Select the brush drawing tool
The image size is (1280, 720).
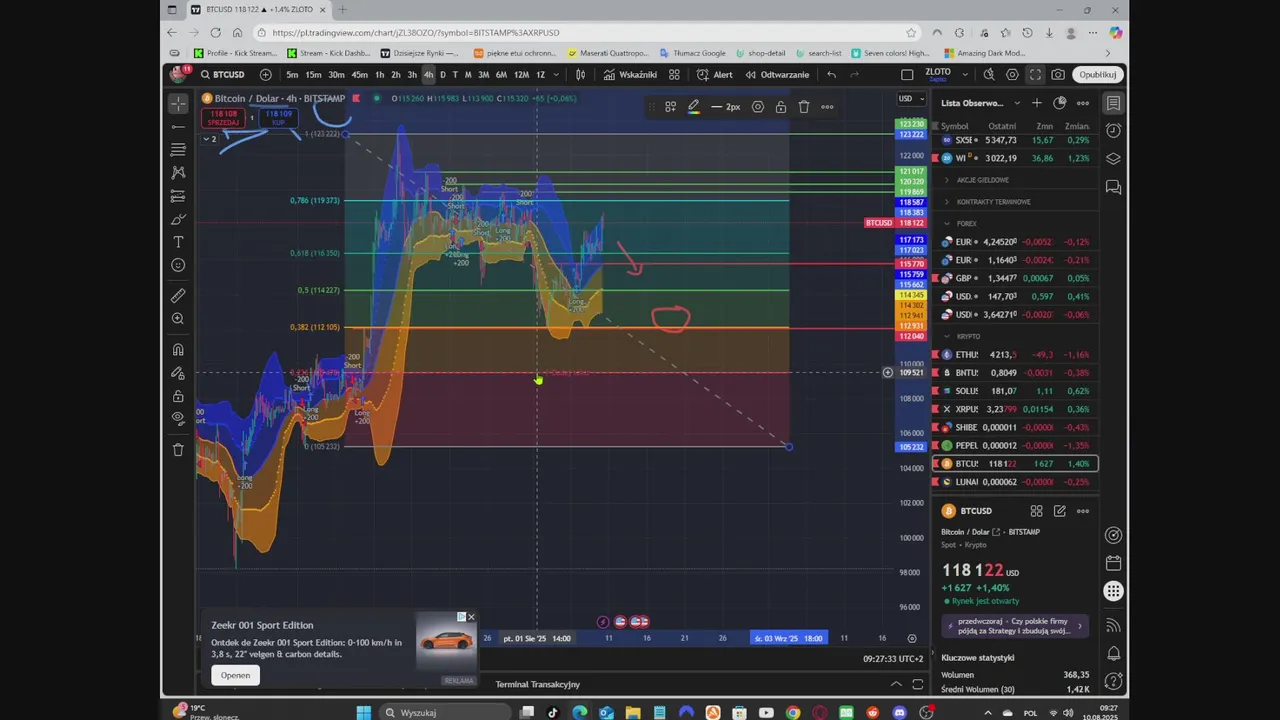pos(178,219)
